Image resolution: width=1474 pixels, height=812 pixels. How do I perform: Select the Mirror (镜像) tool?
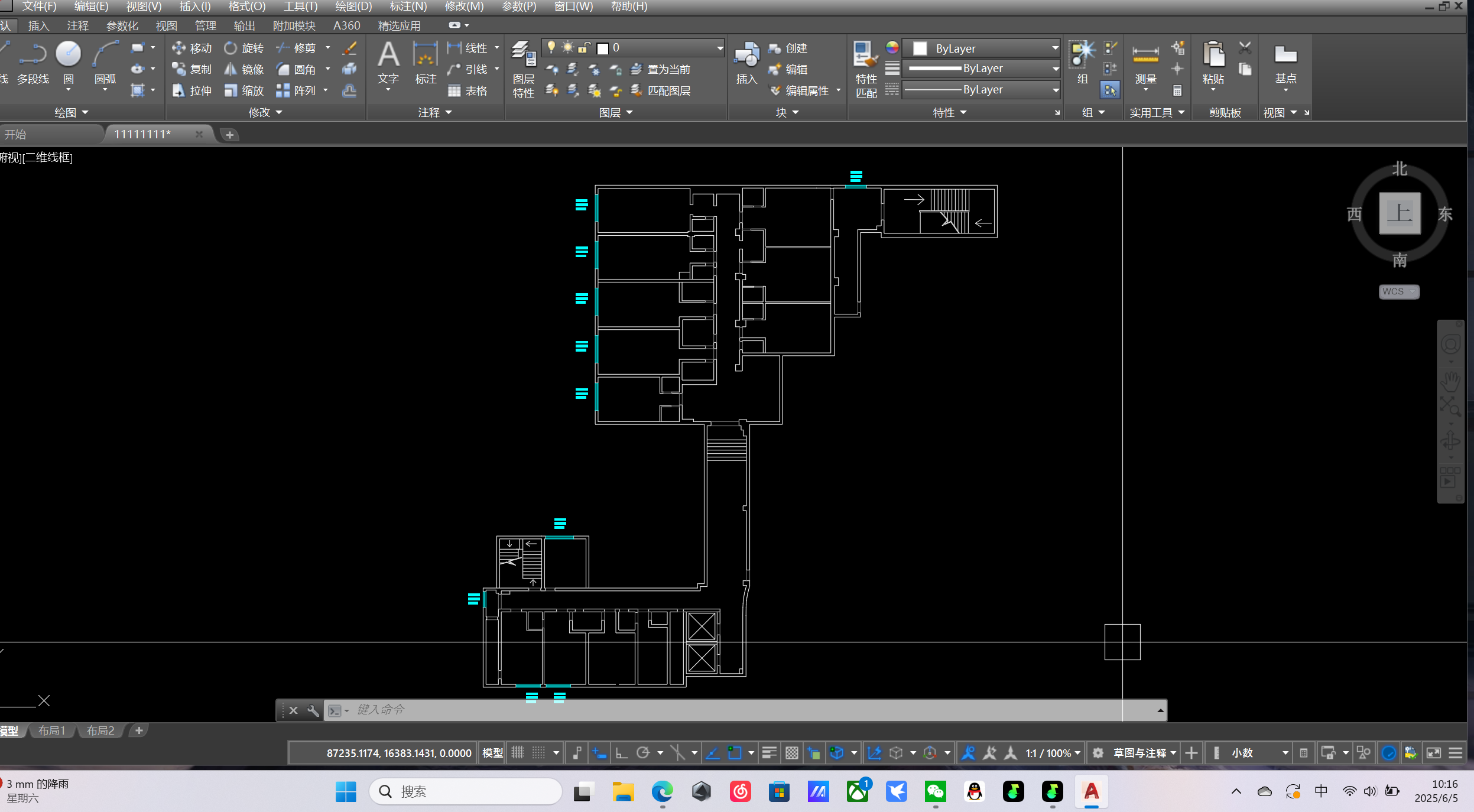point(244,69)
